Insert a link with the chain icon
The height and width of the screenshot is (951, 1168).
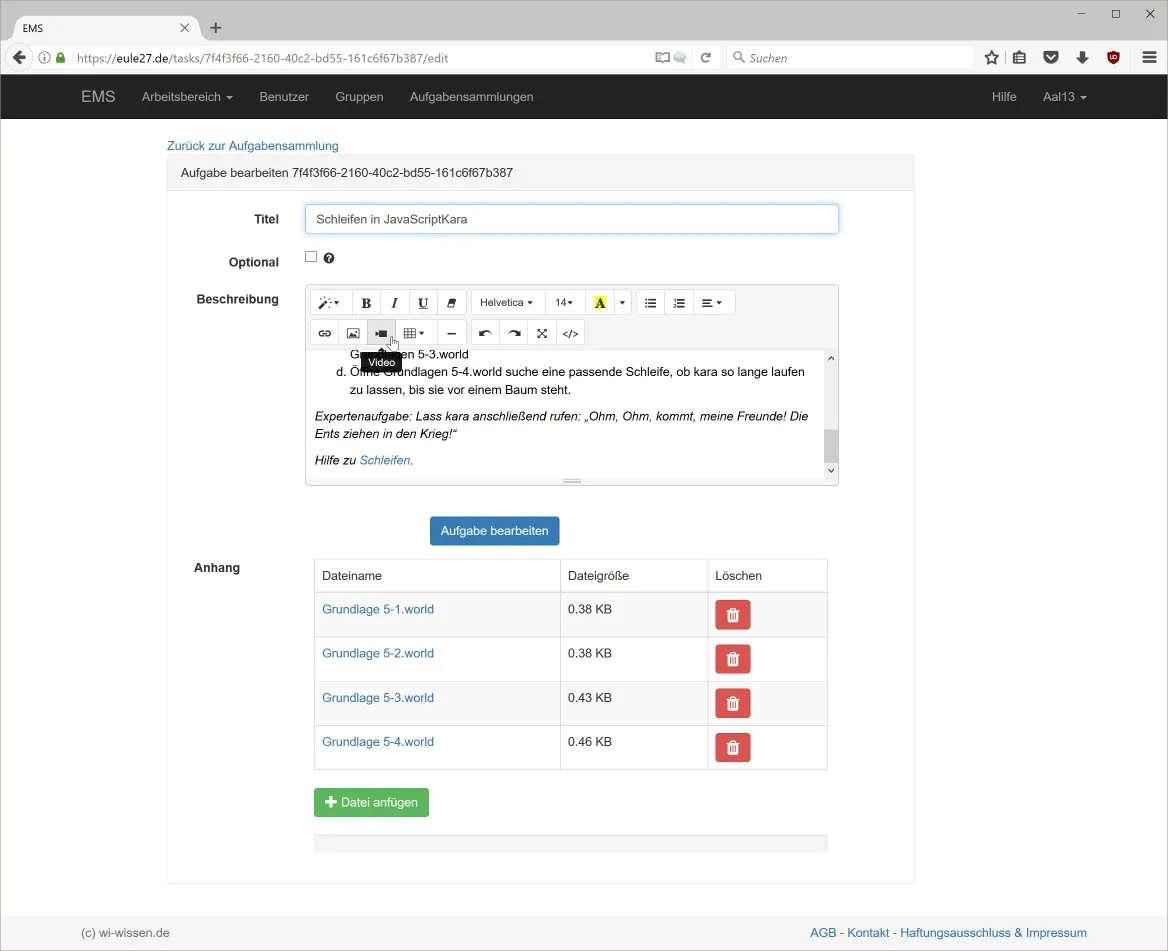tap(325, 334)
